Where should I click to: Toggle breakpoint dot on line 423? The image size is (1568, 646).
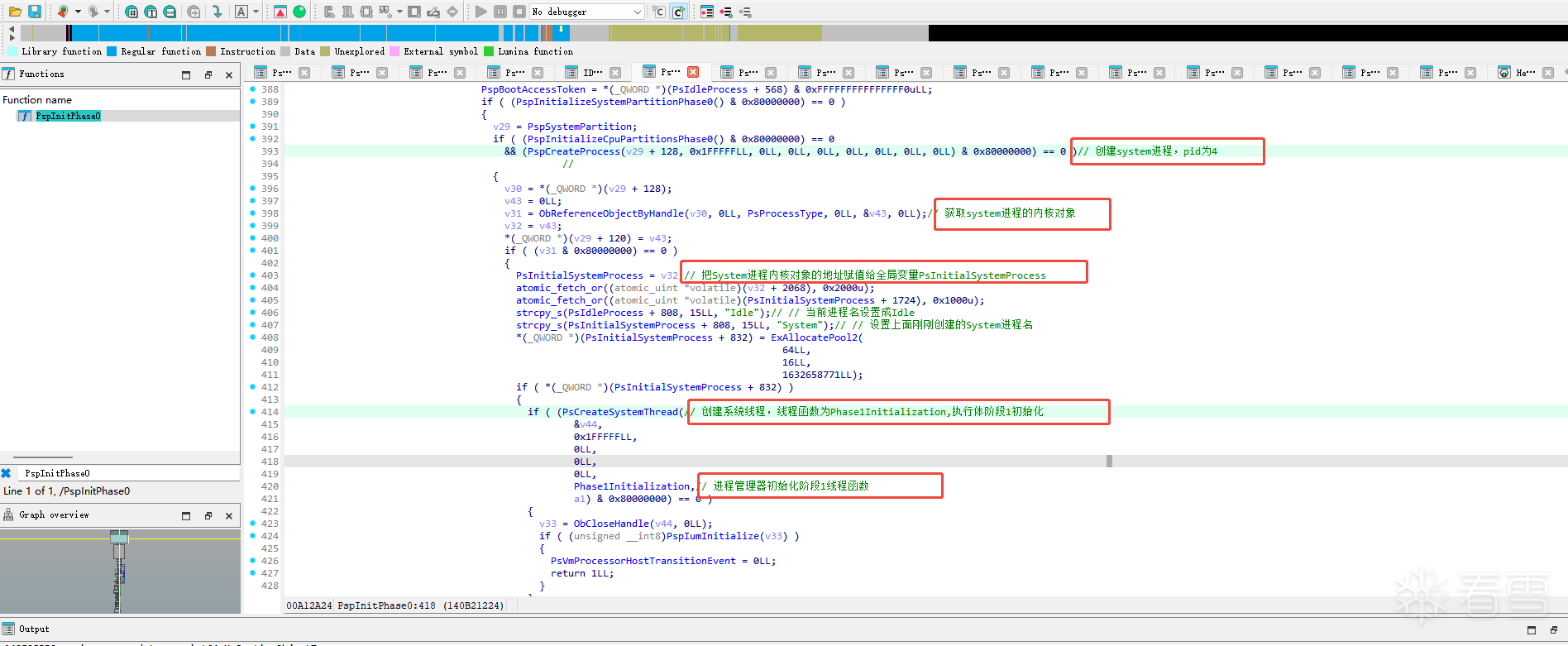[x=252, y=523]
